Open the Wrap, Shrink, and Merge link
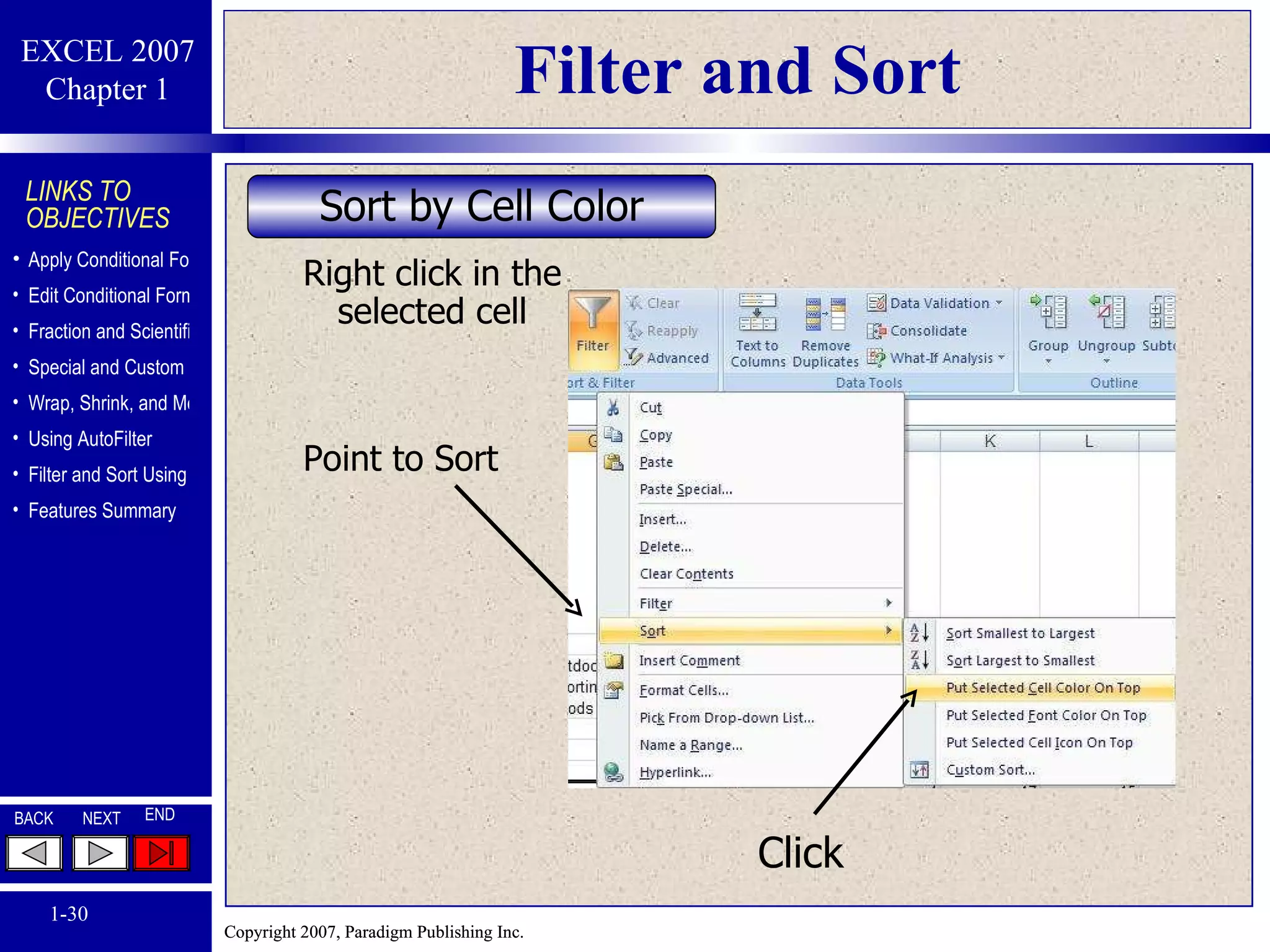1270x952 pixels. 109,403
